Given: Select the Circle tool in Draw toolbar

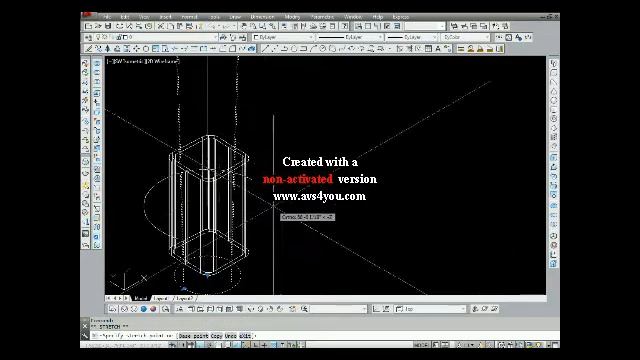Looking at the screenshot, I should tap(322, 49).
